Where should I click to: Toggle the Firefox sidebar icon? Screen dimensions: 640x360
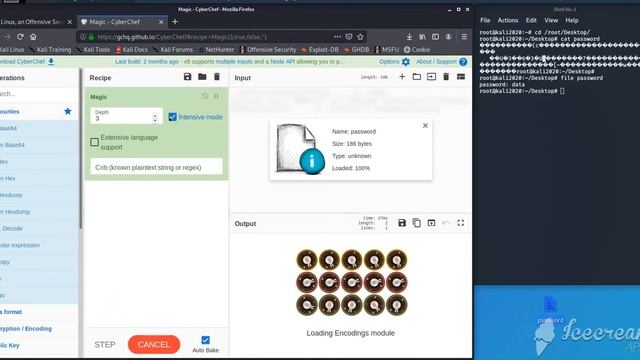point(436,37)
